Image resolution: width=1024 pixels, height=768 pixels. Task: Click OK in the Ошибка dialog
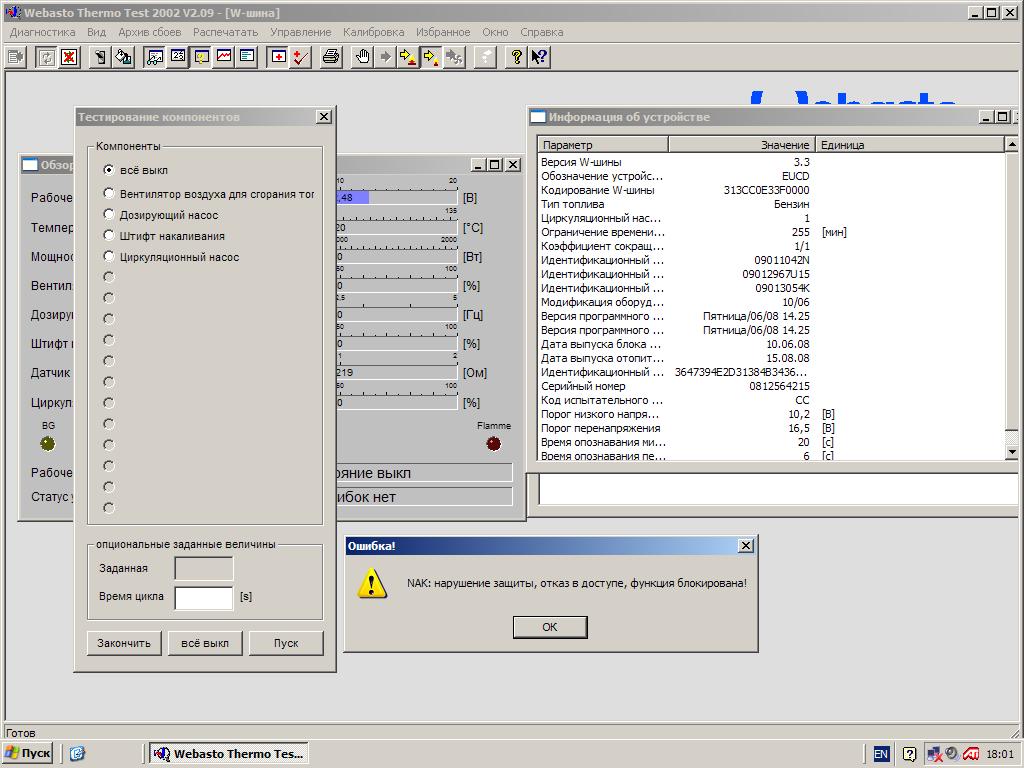coord(550,627)
